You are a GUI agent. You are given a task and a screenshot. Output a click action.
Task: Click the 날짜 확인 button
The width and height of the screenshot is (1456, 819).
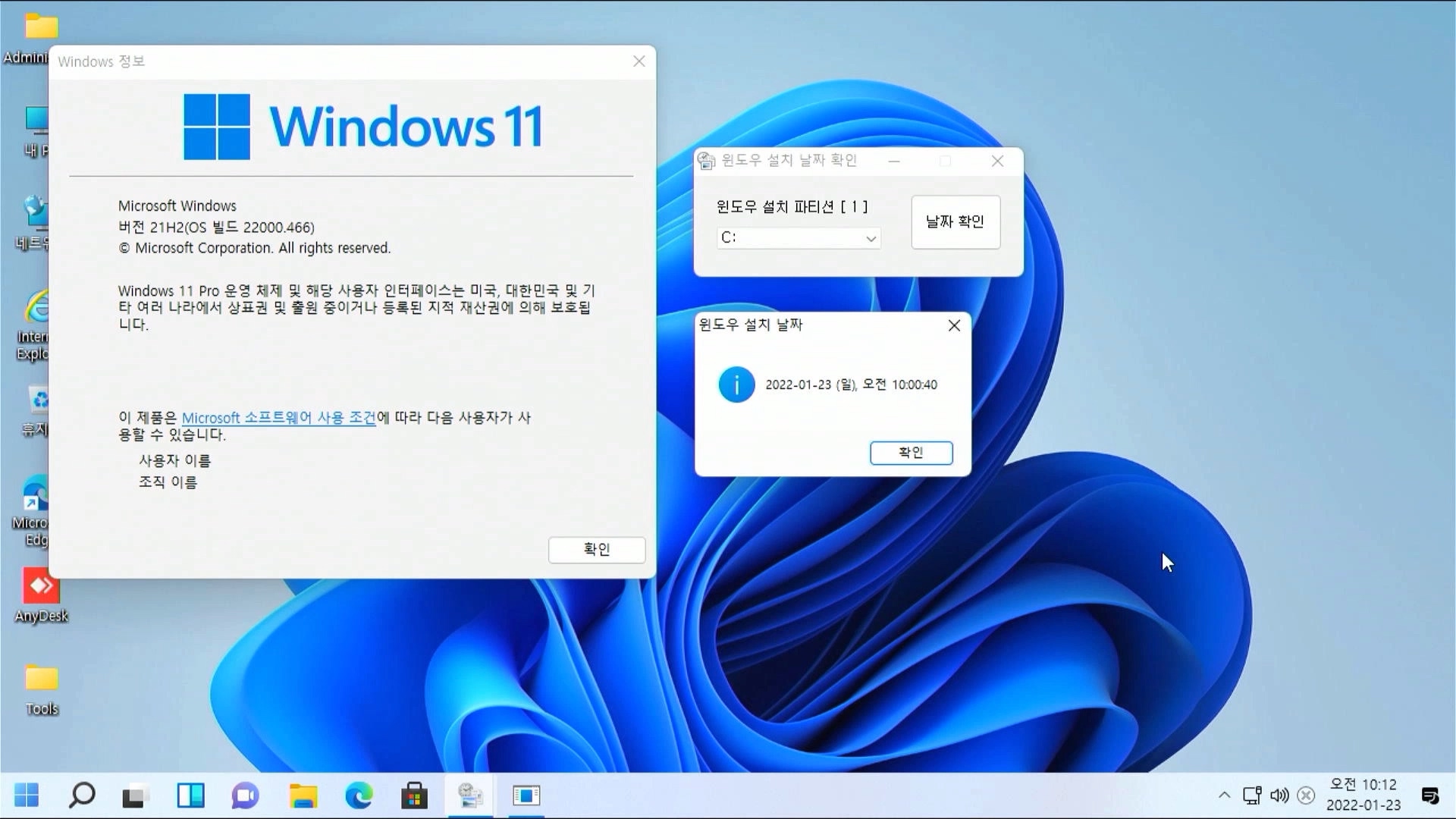point(955,221)
